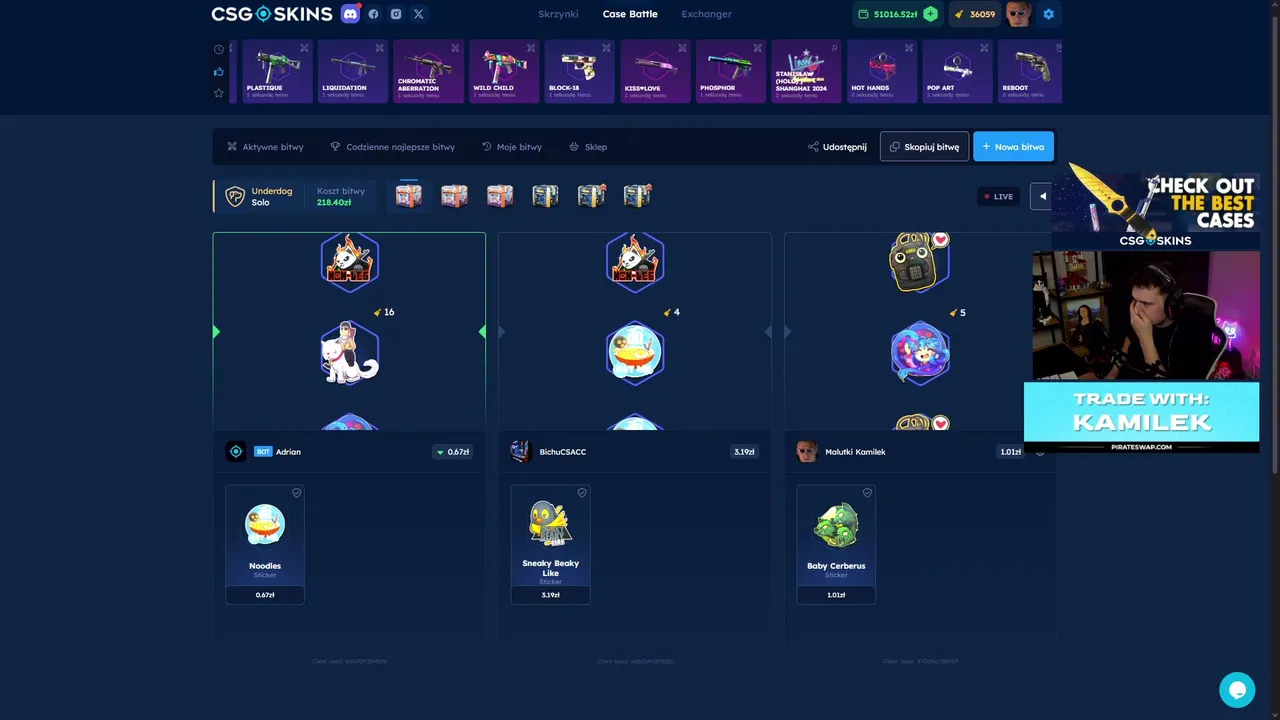
Task: Open the Liquidation drop card
Action: click(353, 71)
